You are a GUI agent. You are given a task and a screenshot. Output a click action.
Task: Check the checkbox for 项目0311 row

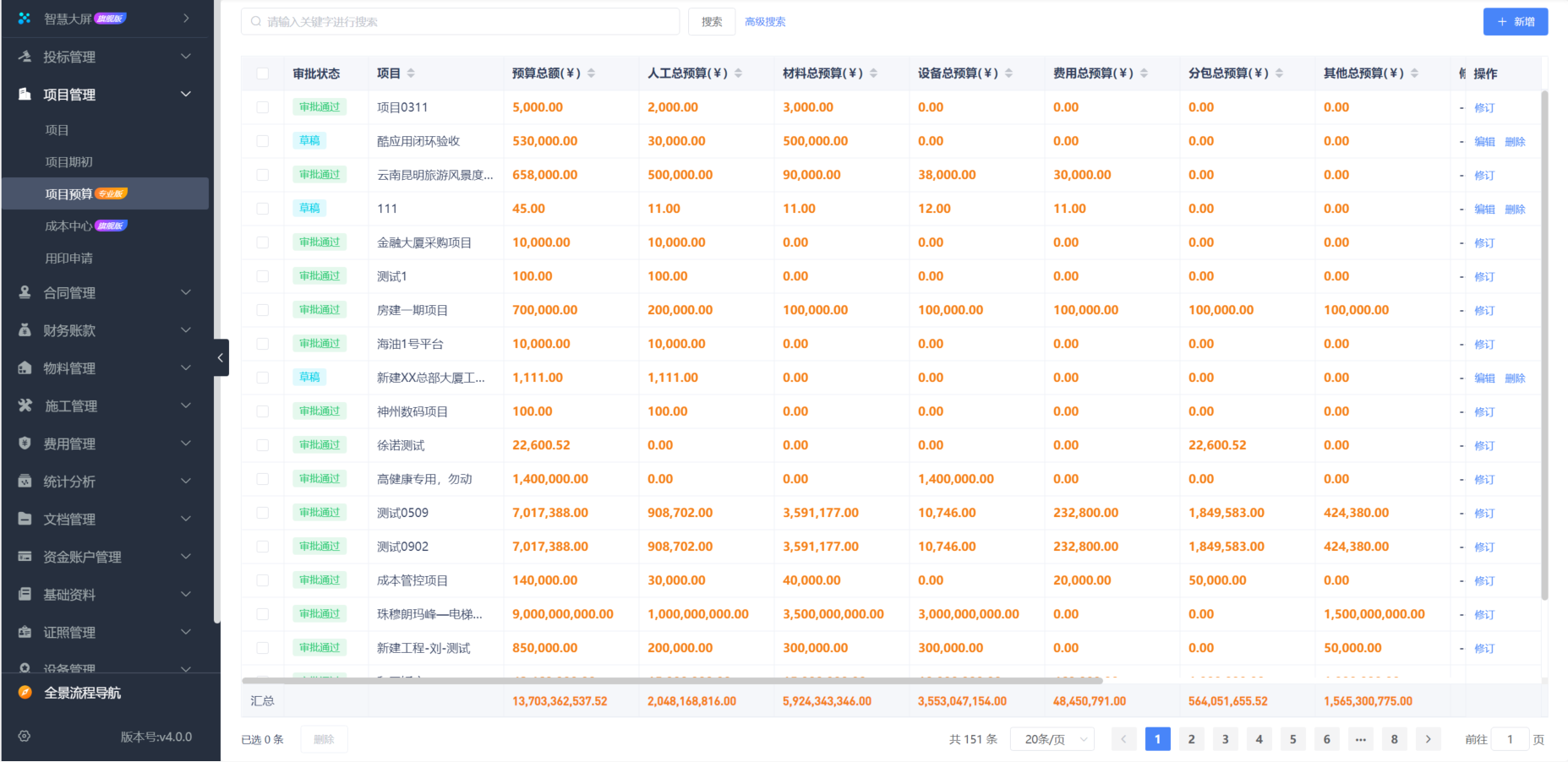262,107
